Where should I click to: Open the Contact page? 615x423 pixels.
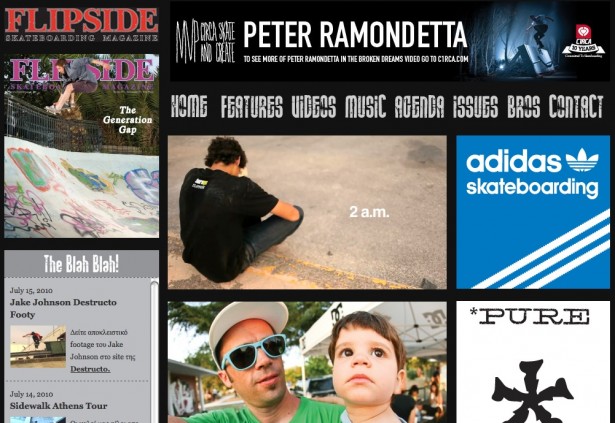point(575,106)
